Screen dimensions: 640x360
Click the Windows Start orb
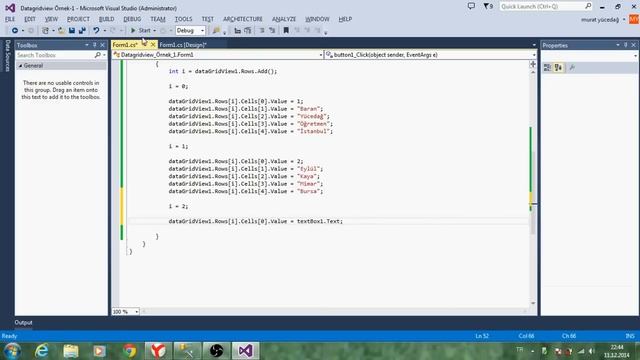(12, 351)
